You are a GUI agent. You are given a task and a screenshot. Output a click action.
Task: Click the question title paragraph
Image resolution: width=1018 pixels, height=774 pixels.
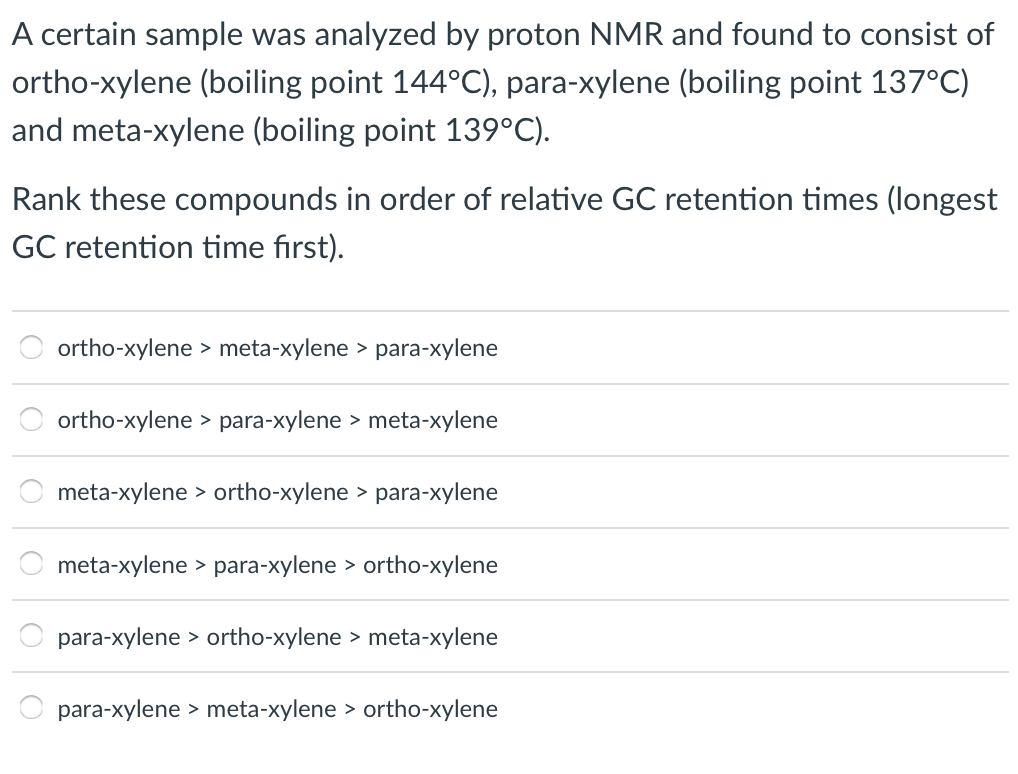point(500,82)
